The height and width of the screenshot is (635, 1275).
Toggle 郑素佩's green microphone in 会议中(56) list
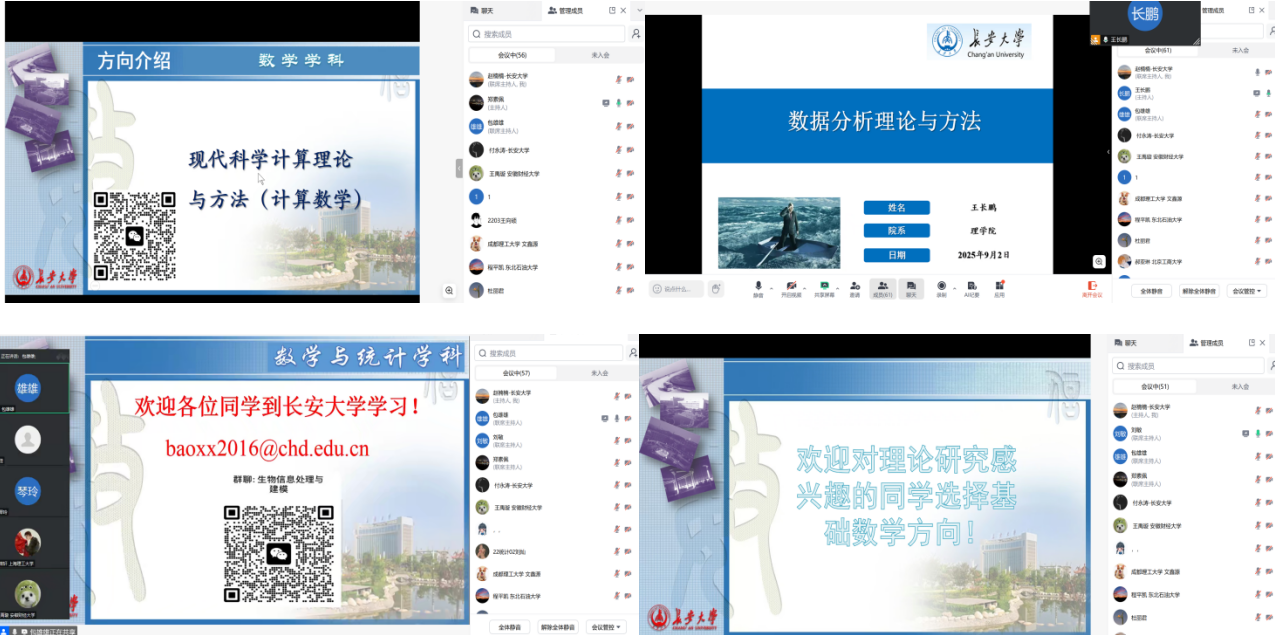(x=618, y=103)
